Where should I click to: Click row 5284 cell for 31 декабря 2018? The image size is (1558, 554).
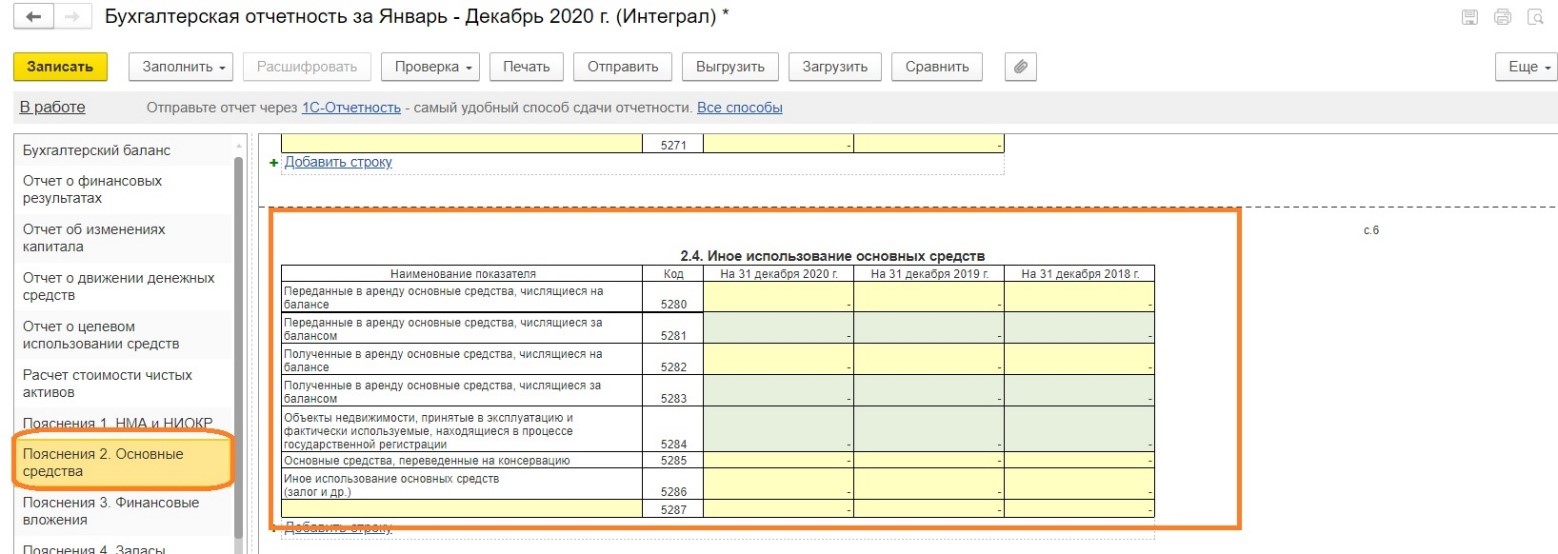tap(1079, 429)
